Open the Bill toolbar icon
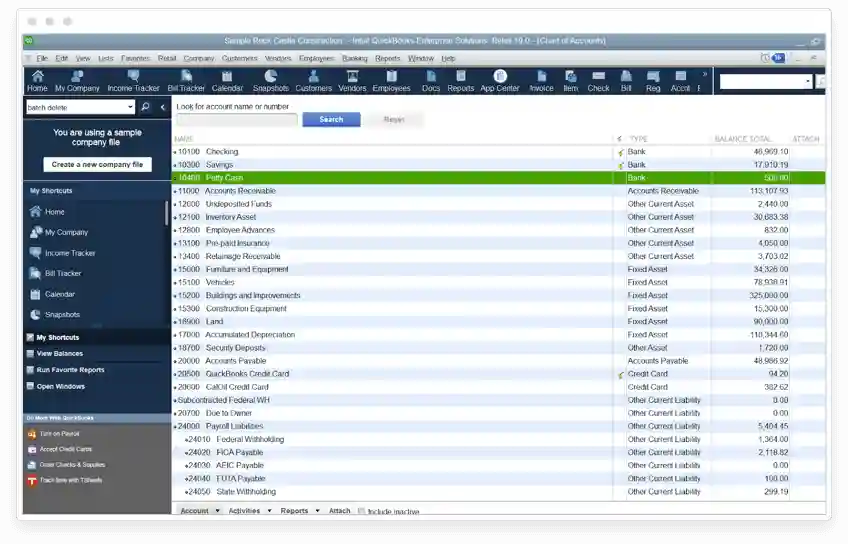This screenshot has height=544, width=848. [626, 81]
